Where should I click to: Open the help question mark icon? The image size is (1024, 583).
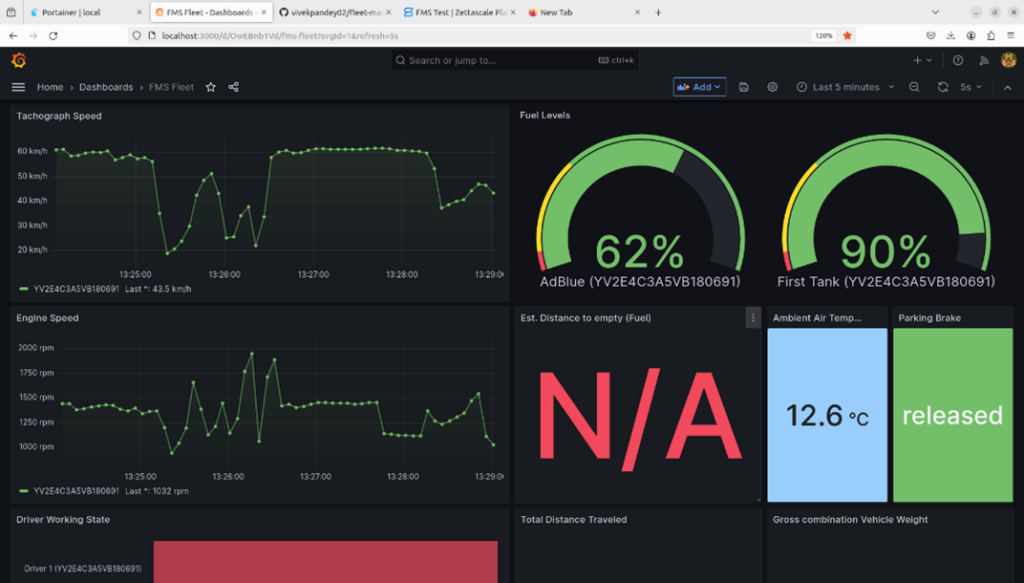tap(957, 60)
